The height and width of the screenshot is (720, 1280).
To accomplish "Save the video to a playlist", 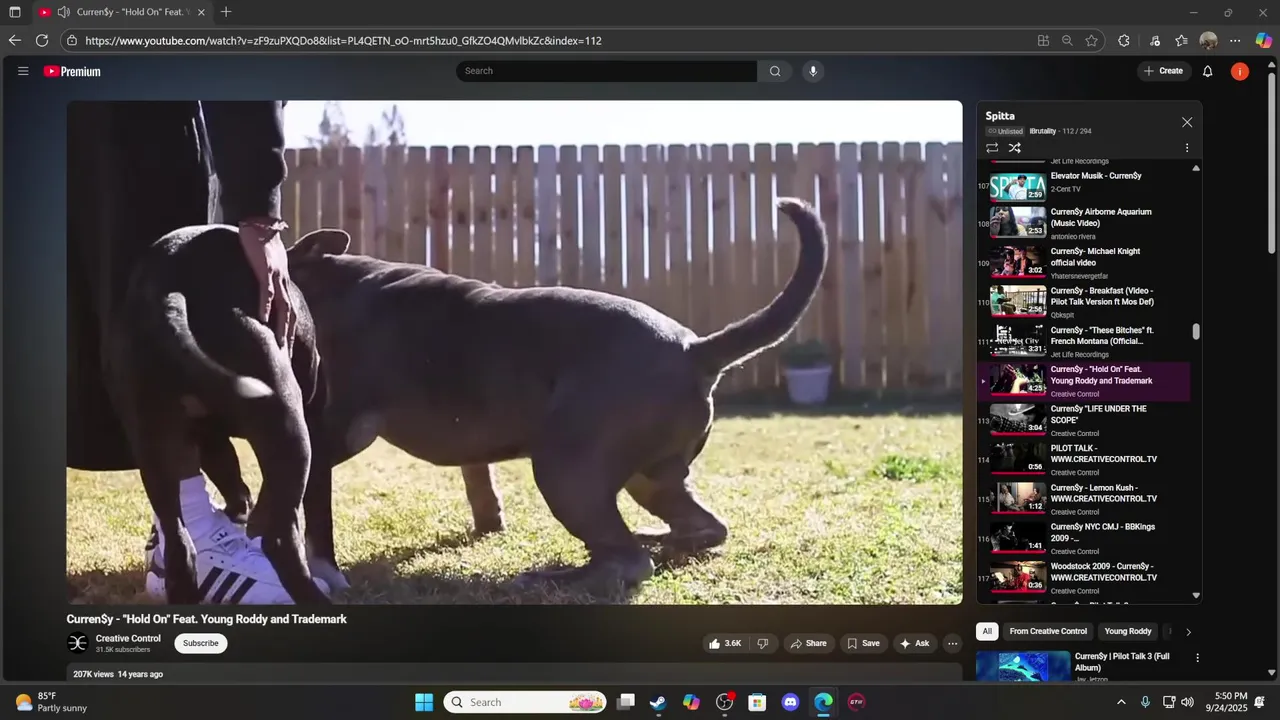I will coord(864,644).
